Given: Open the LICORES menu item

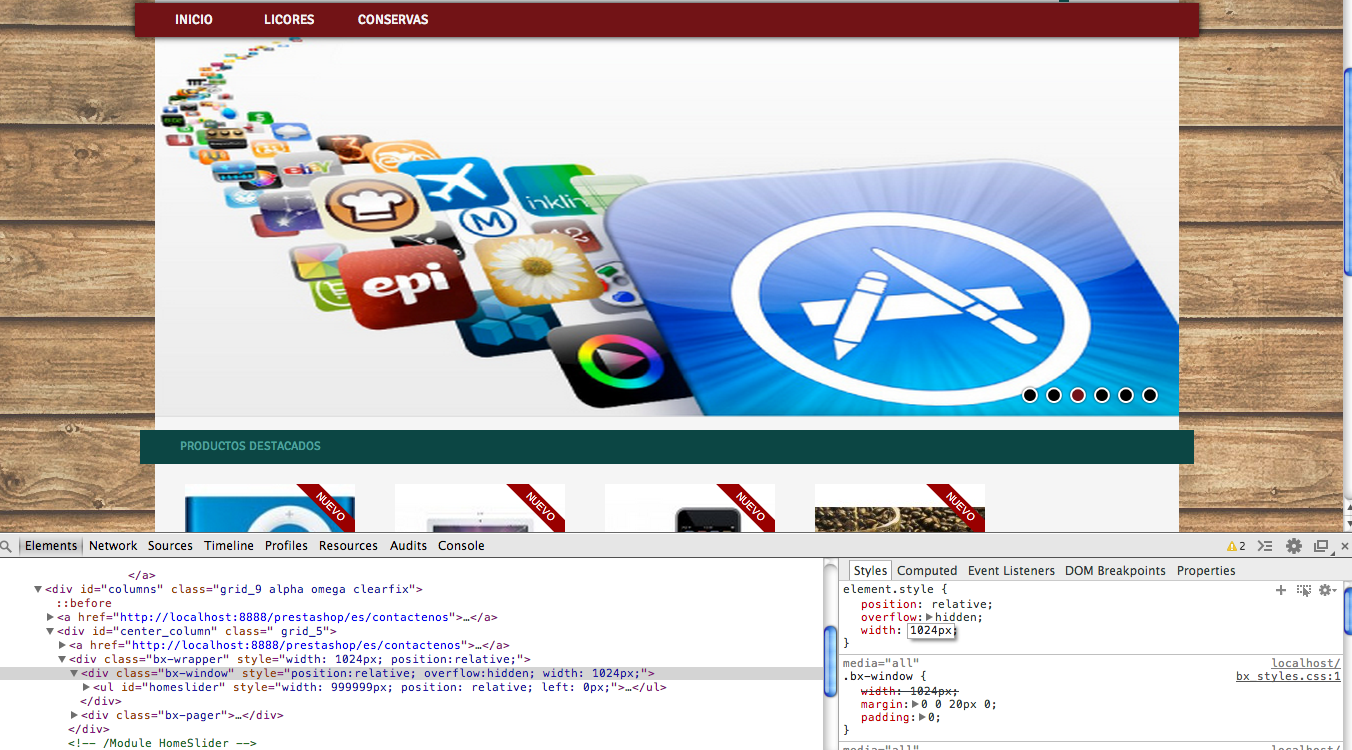Looking at the screenshot, I should (x=289, y=20).
